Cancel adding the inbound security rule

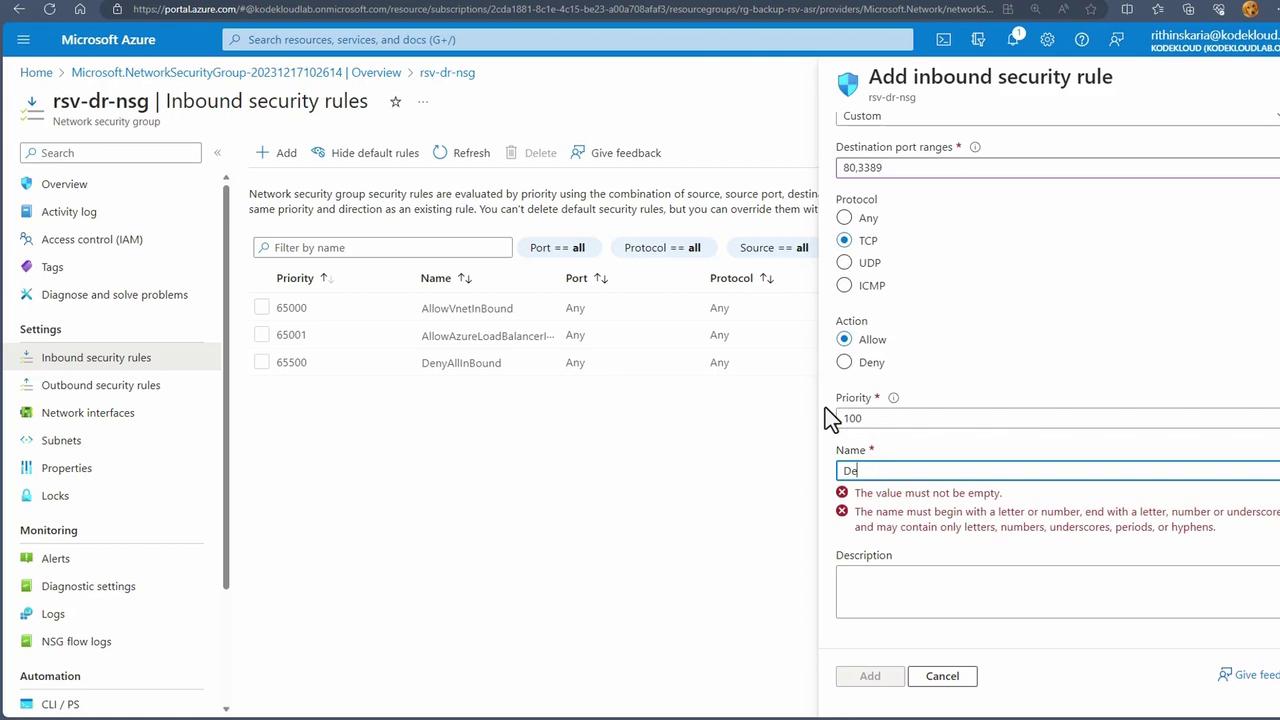pos(942,676)
